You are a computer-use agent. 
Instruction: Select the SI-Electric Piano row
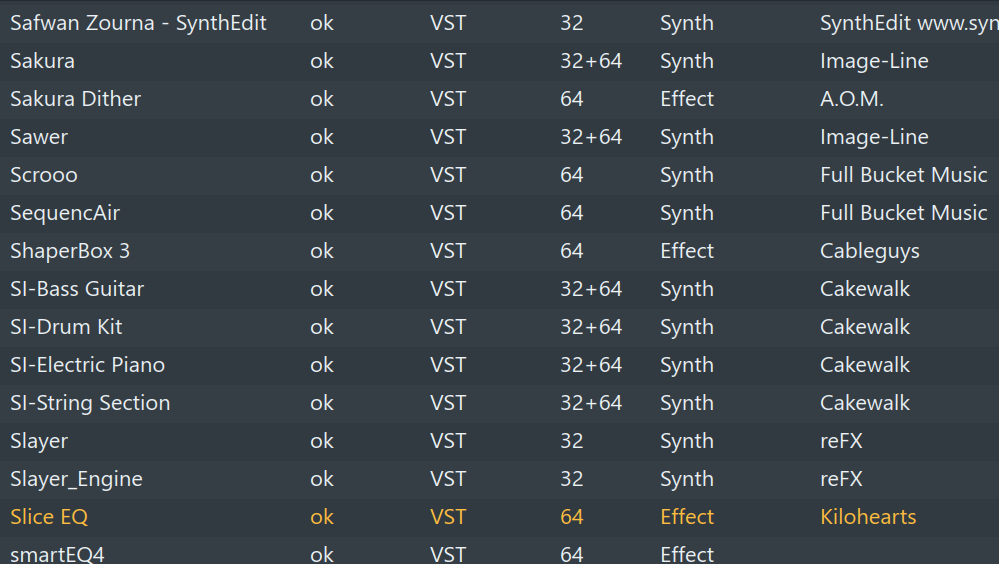coord(87,365)
